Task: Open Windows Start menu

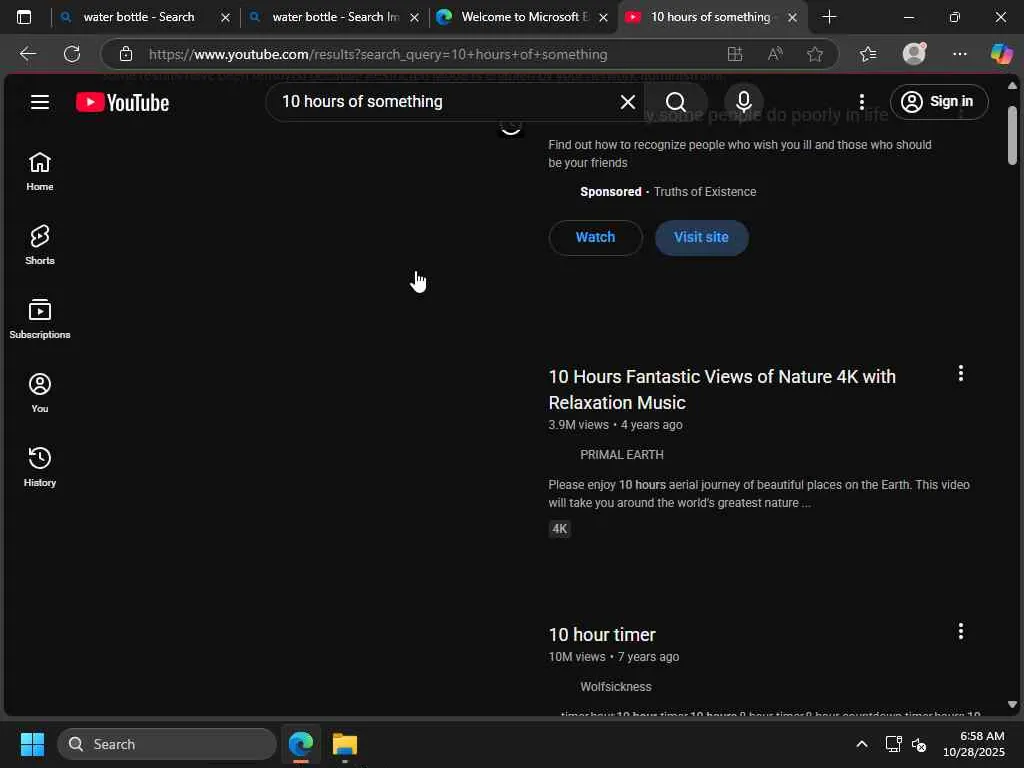Action: point(32,744)
